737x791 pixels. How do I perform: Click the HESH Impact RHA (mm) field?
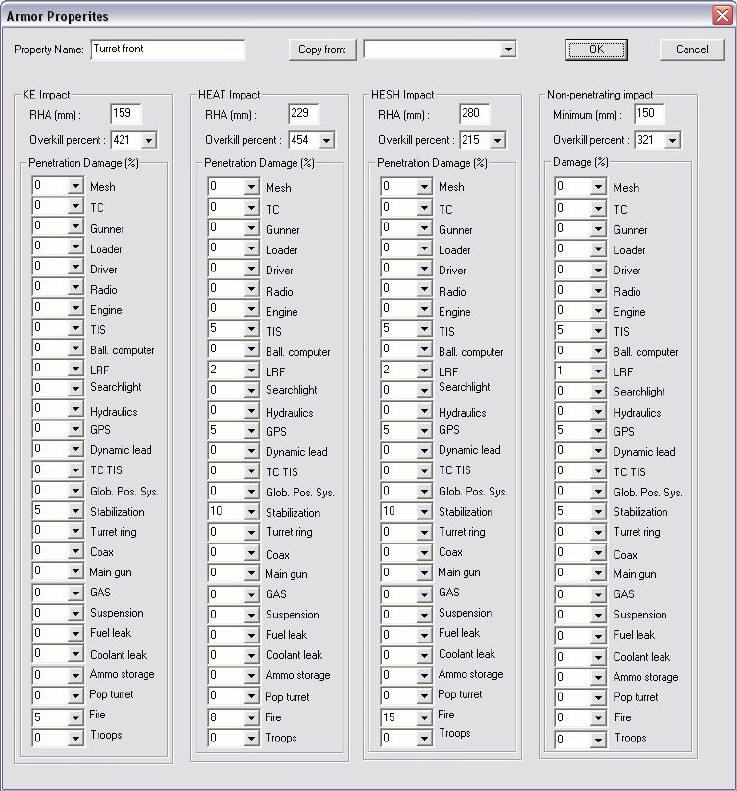pos(475,114)
